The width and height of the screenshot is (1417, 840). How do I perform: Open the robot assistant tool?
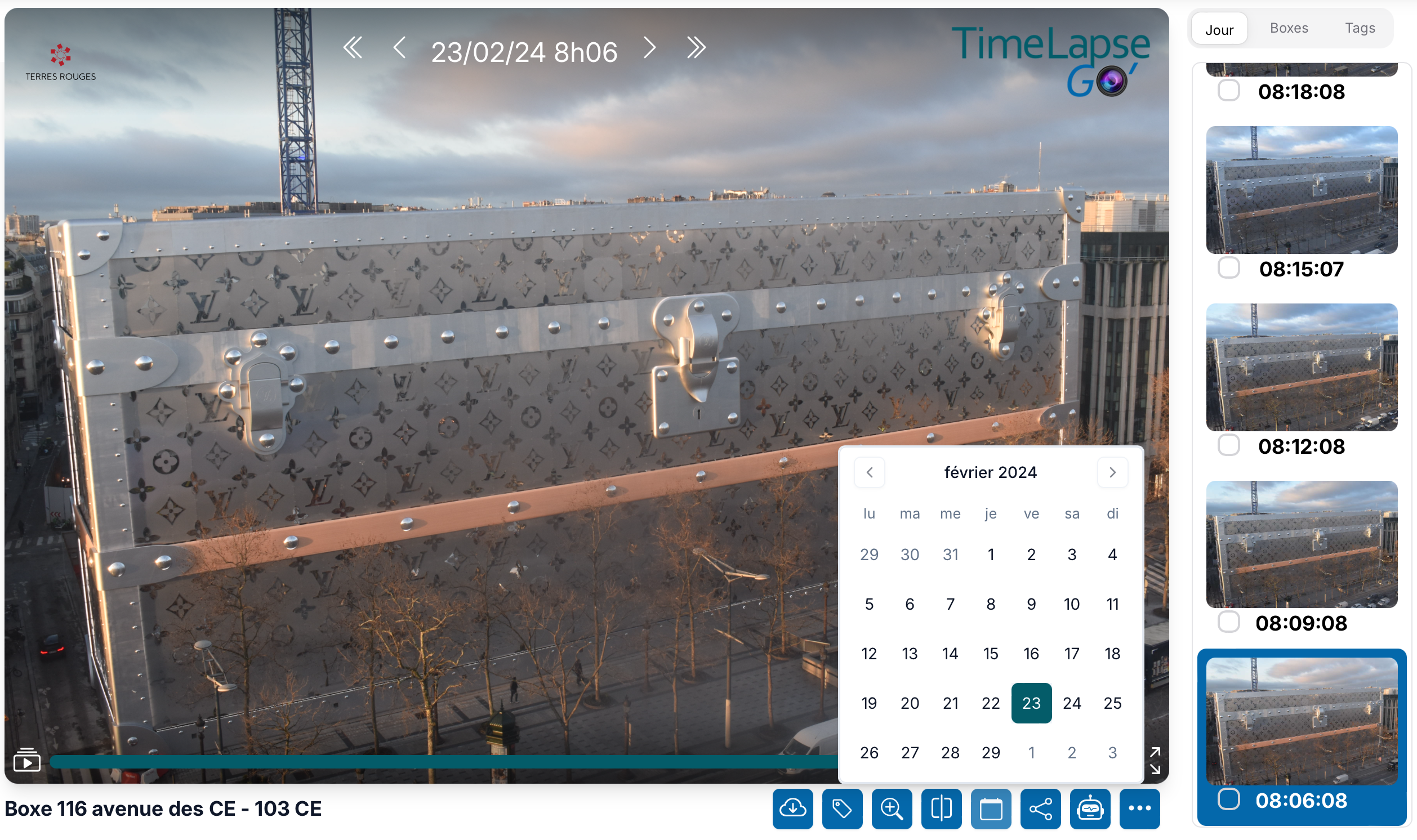point(1090,809)
